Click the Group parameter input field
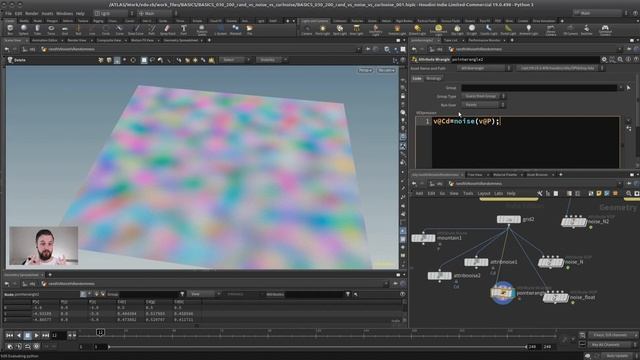The height and width of the screenshot is (360, 640). coord(539,88)
